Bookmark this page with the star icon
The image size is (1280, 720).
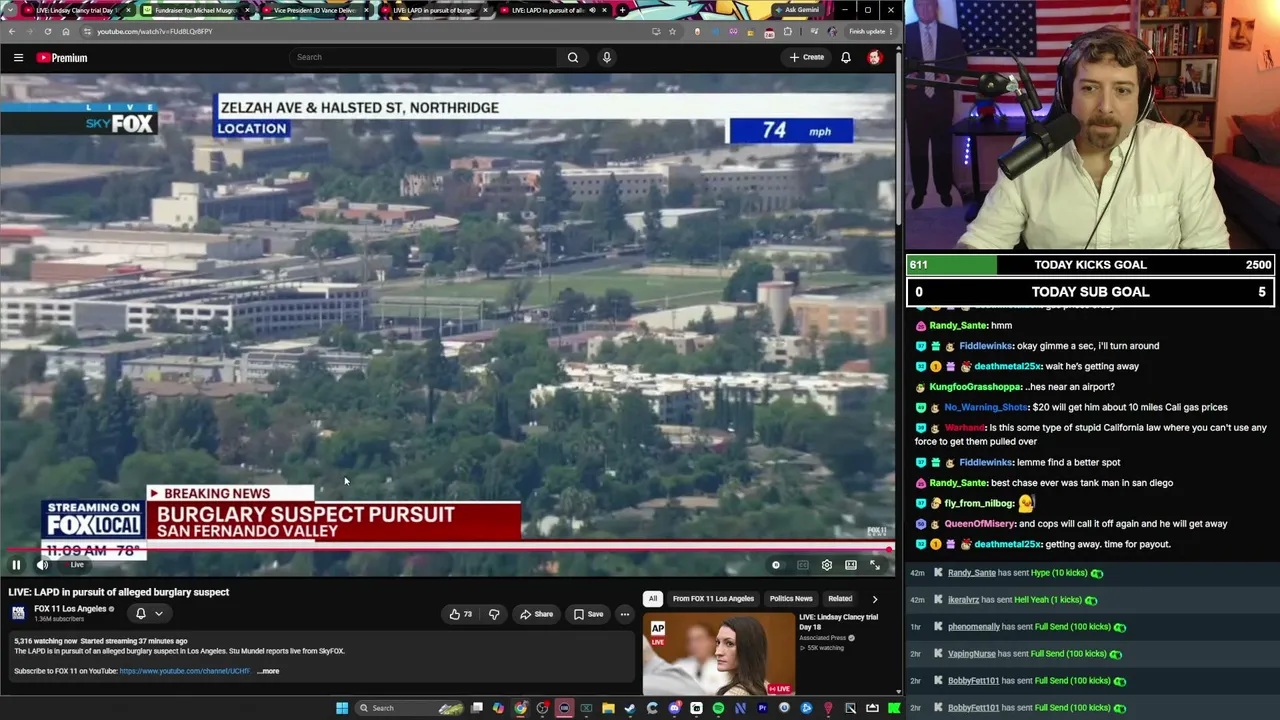[672, 31]
